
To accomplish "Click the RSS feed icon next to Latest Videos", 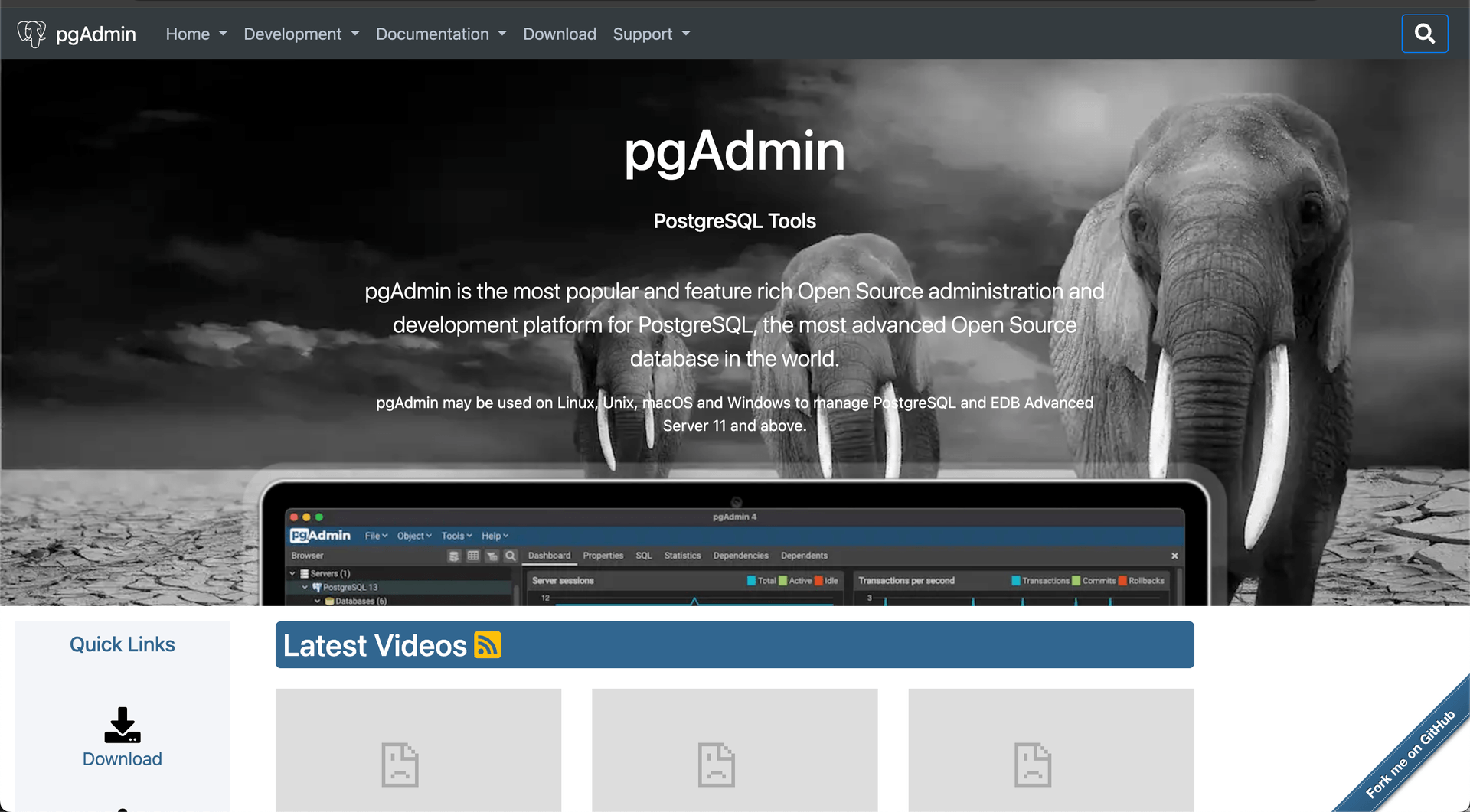I will point(488,644).
